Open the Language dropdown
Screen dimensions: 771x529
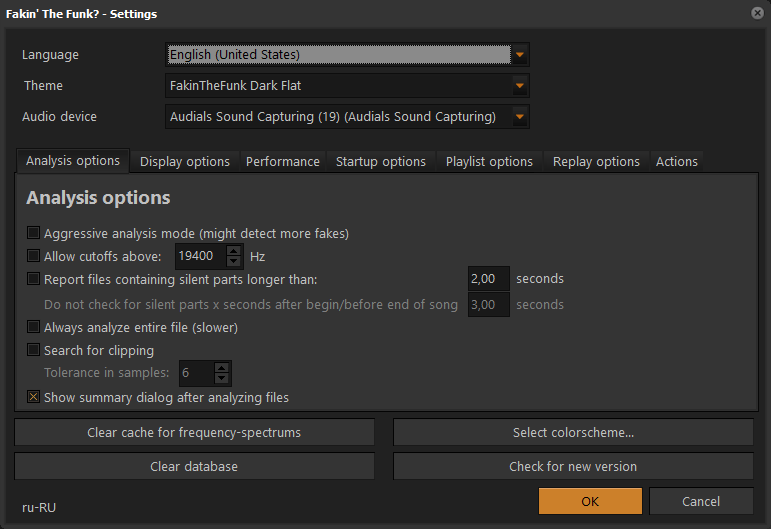click(519, 54)
